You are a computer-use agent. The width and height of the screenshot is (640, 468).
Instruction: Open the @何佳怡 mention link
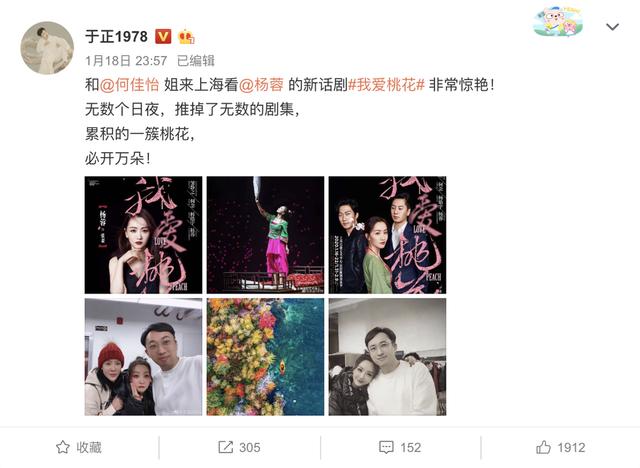pyautogui.click(x=129, y=85)
